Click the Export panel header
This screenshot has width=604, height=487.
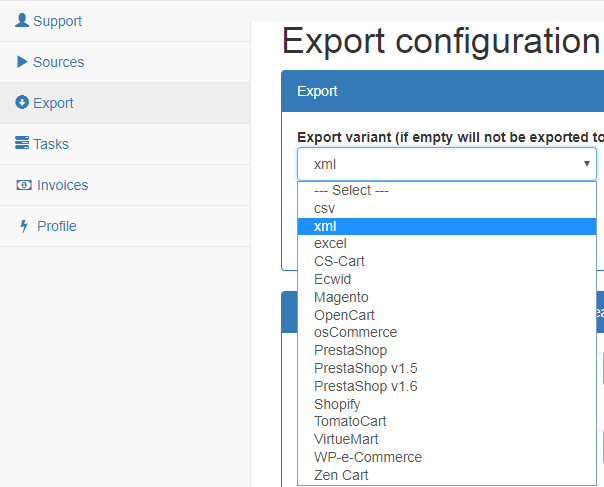(x=443, y=91)
